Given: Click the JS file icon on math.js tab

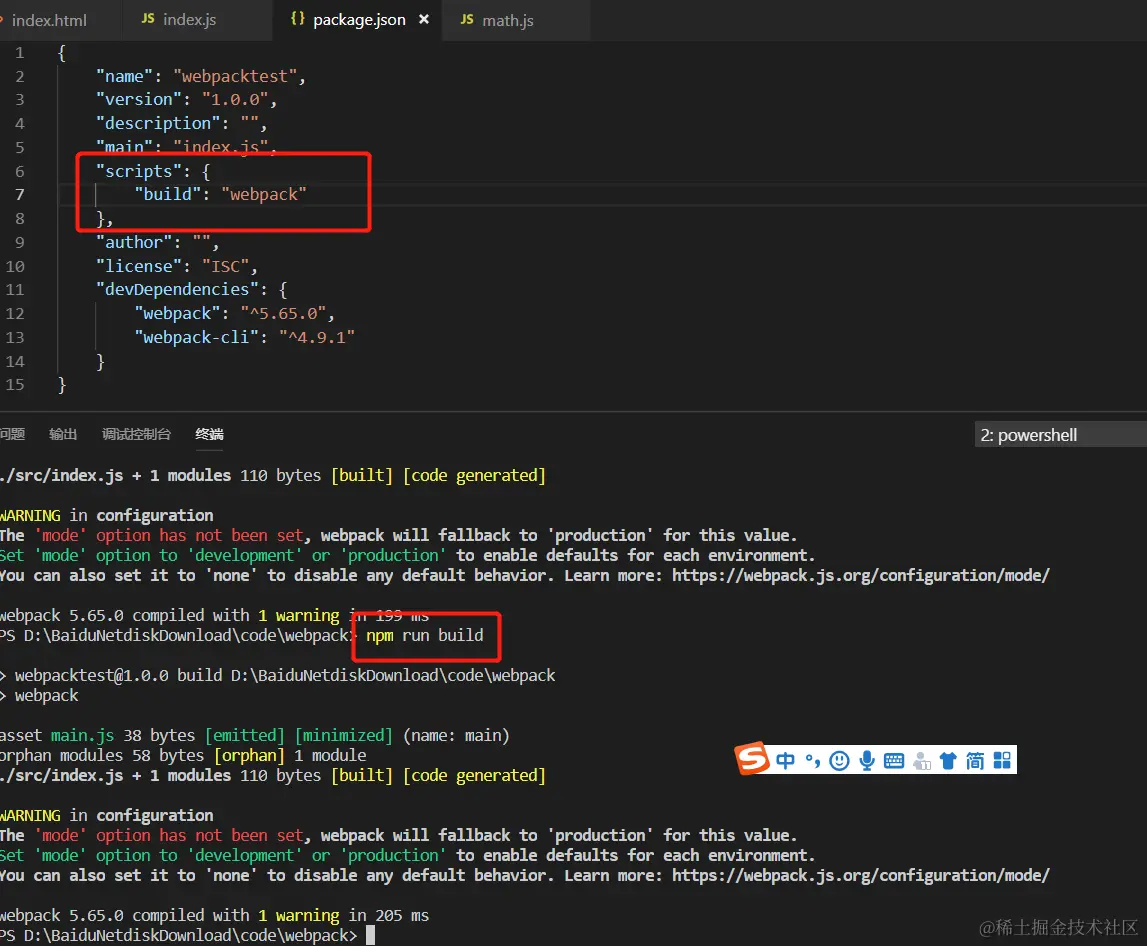Looking at the screenshot, I should [x=467, y=20].
